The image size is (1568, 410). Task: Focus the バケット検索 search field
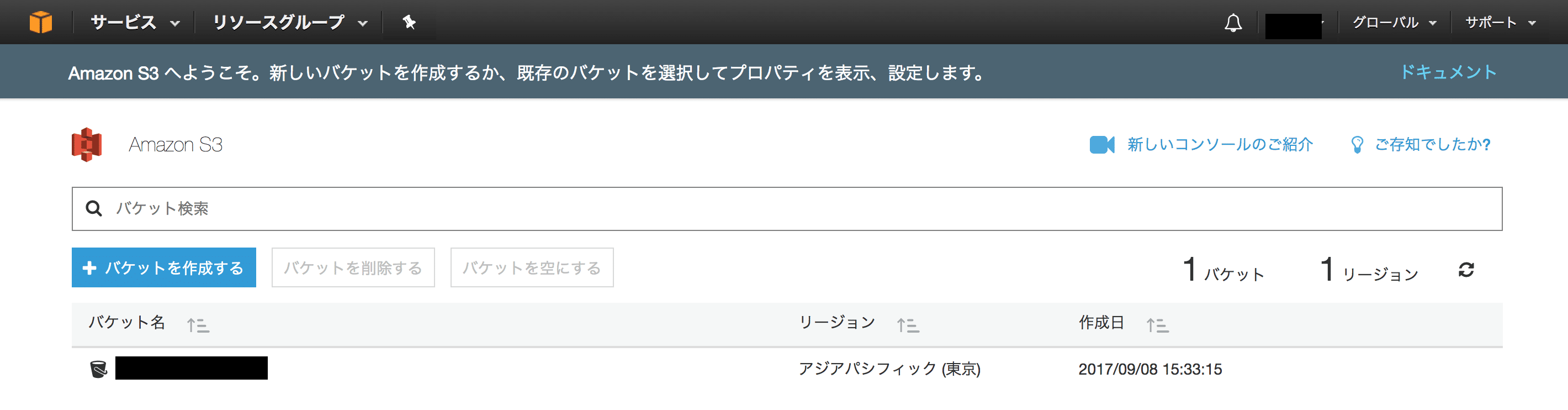pos(787,209)
